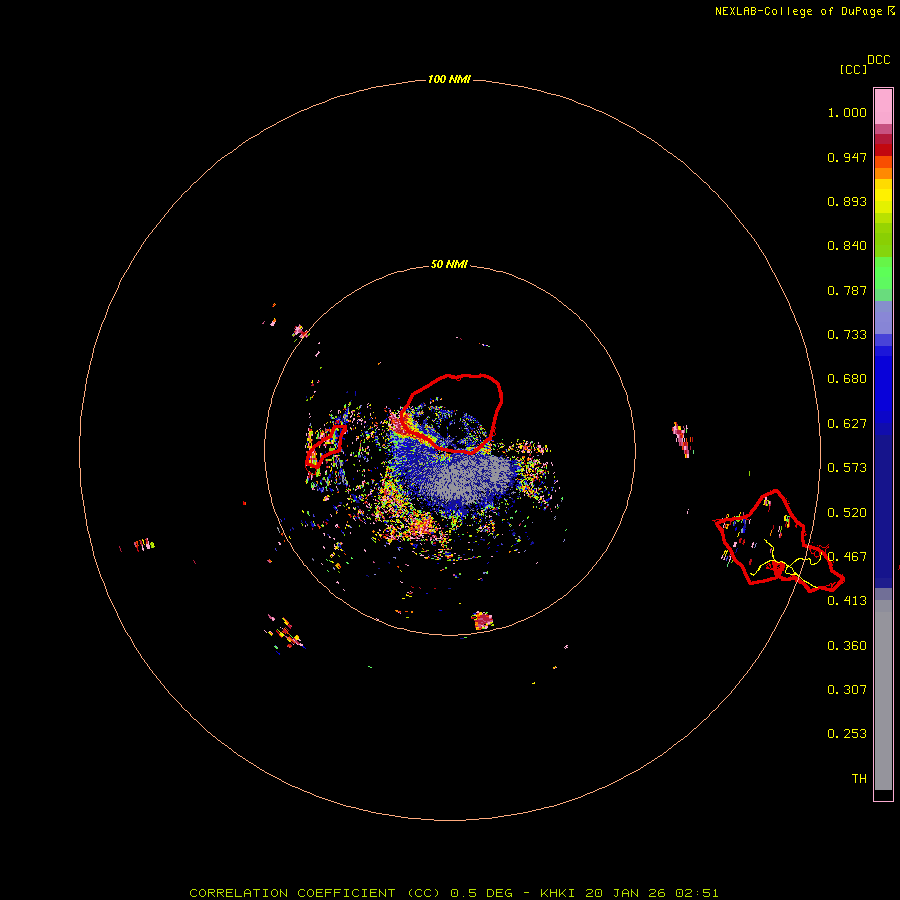Select the 0.253 scale value
Screen dimensions: 900x900
(x=847, y=734)
